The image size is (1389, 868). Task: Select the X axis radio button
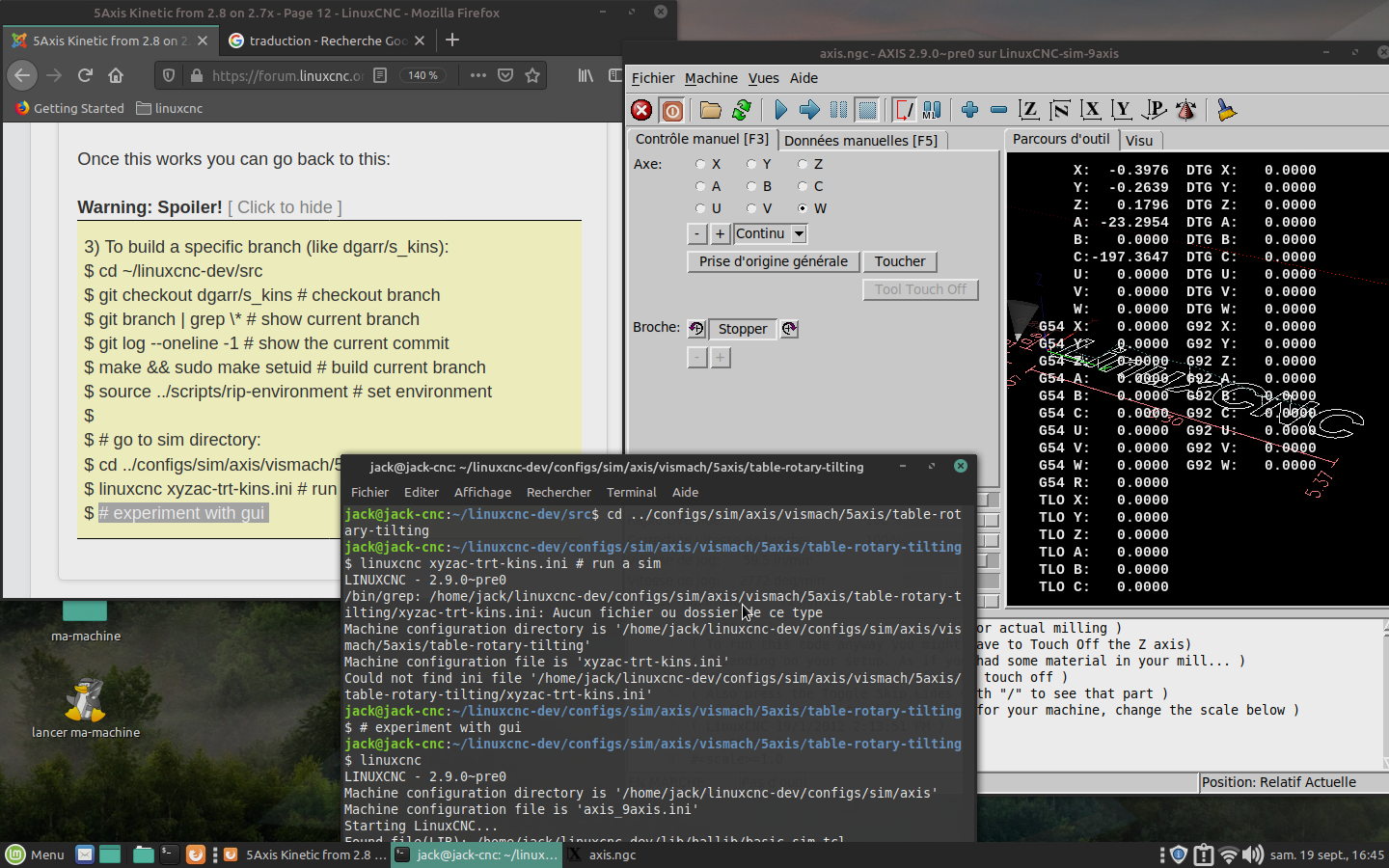[x=700, y=164]
